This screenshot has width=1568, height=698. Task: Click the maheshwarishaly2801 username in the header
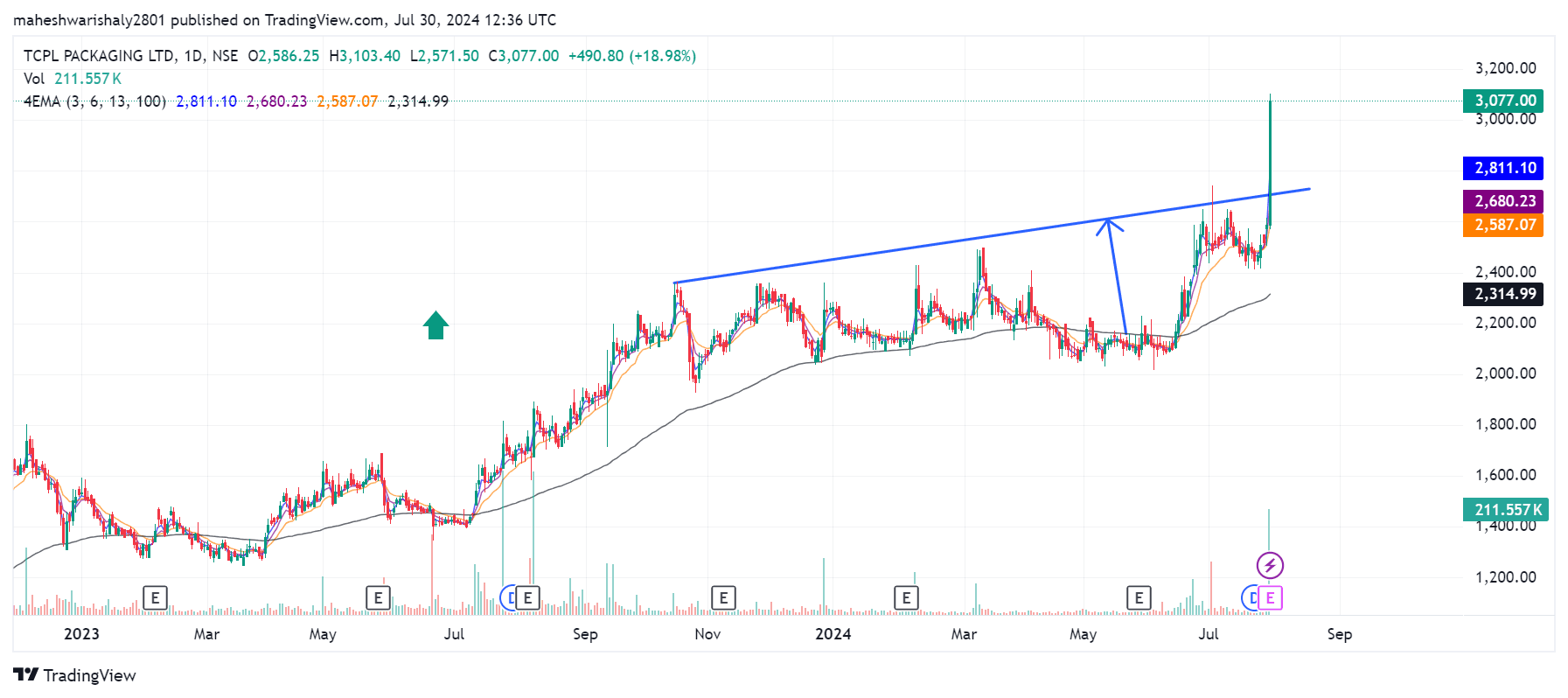point(90,20)
